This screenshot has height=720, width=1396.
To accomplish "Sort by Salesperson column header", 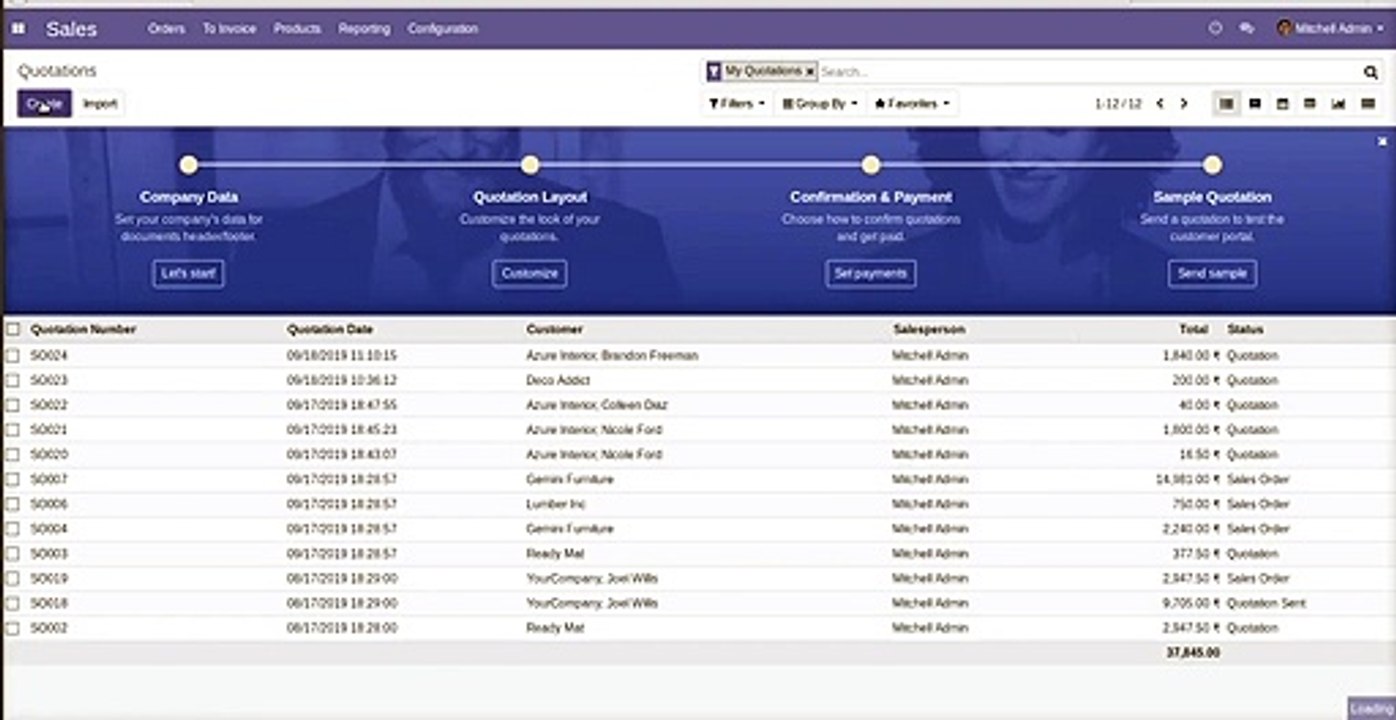I will (x=929, y=329).
